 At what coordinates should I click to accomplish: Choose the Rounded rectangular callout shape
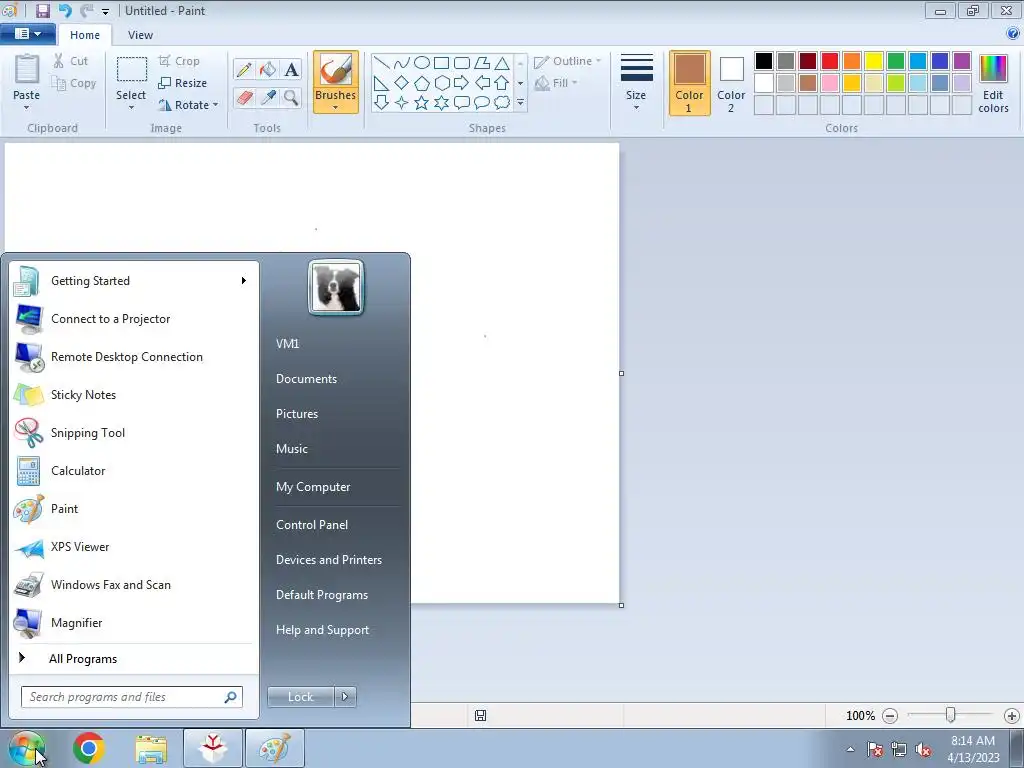pyautogui.click(x=461, y=103)
